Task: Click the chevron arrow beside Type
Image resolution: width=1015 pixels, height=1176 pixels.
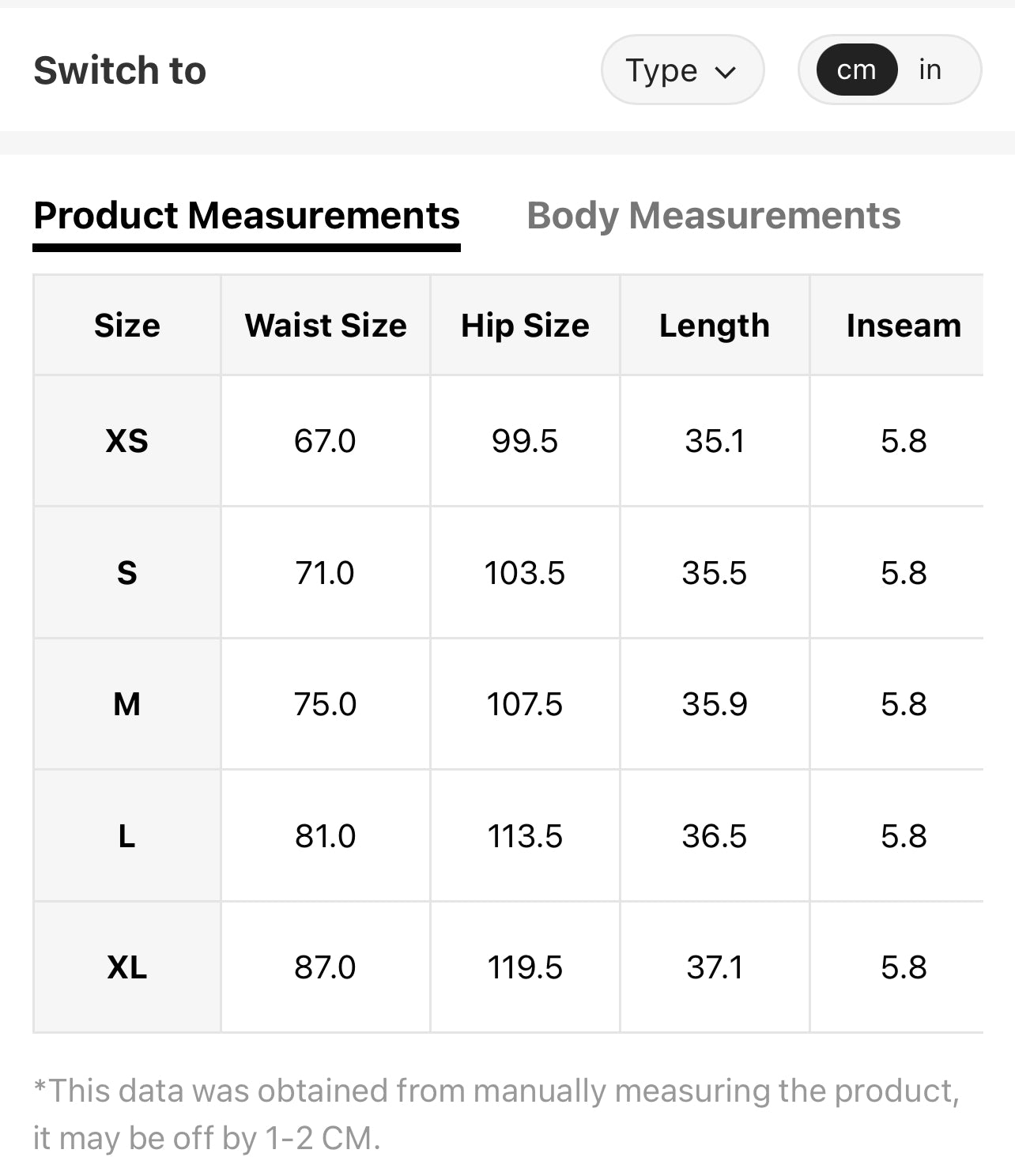Action: [725, 72]
